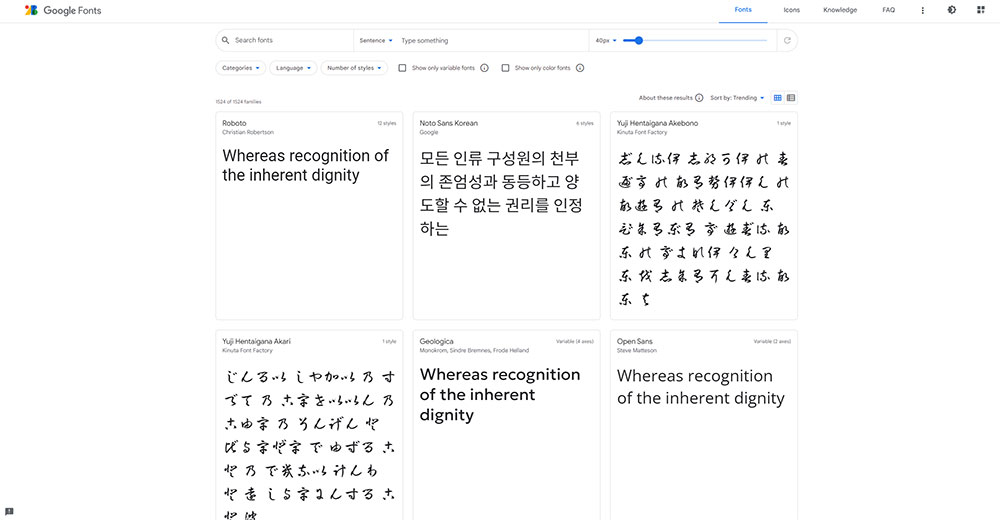
Task: Click the 1 style label on Yuji Hentaigana Akebono
Action: point(783,123)
